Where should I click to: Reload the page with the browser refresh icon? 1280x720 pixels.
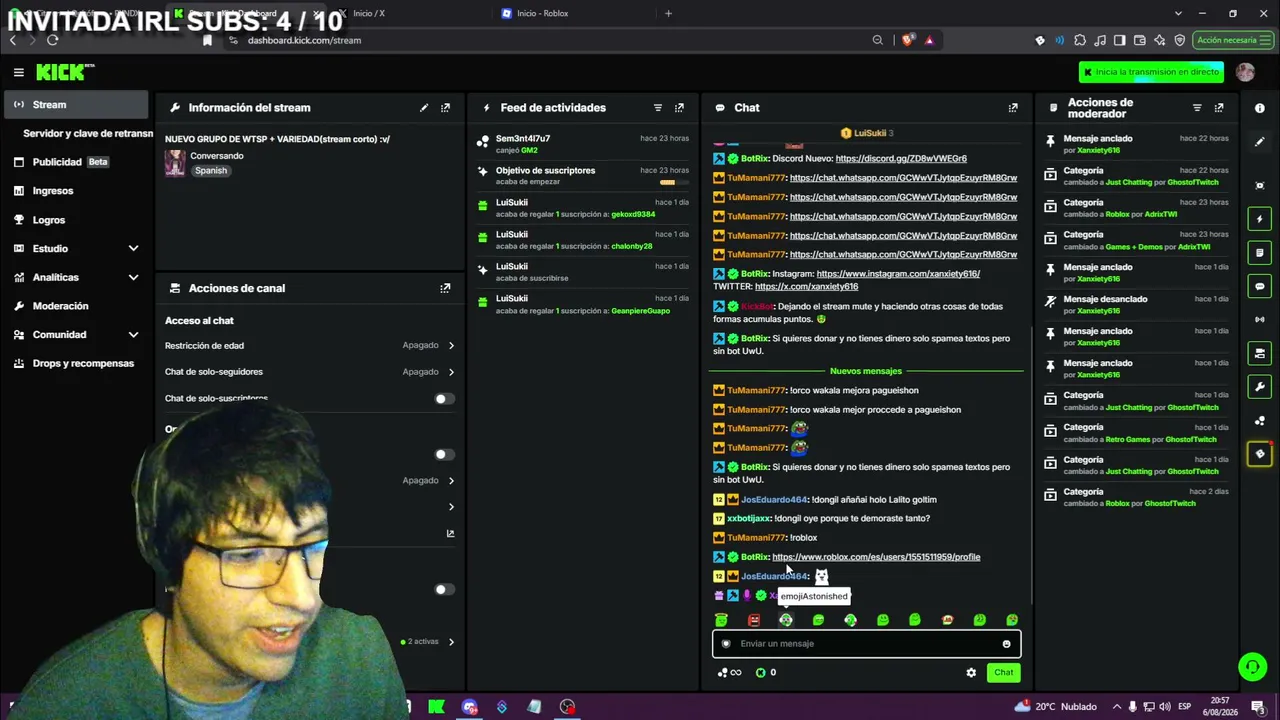pos(52,40)
